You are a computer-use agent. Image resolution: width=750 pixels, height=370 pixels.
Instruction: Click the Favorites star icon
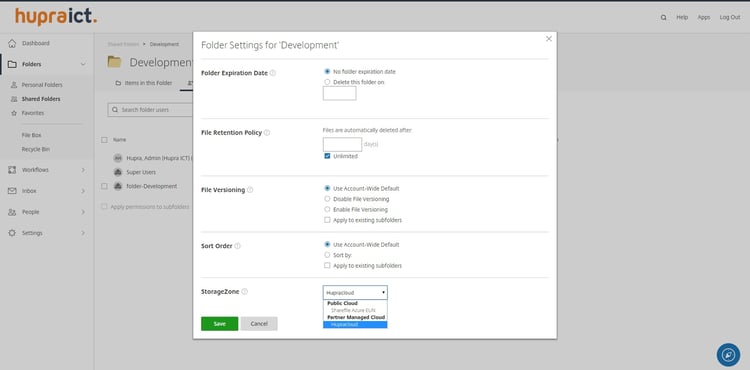[14, 113]
